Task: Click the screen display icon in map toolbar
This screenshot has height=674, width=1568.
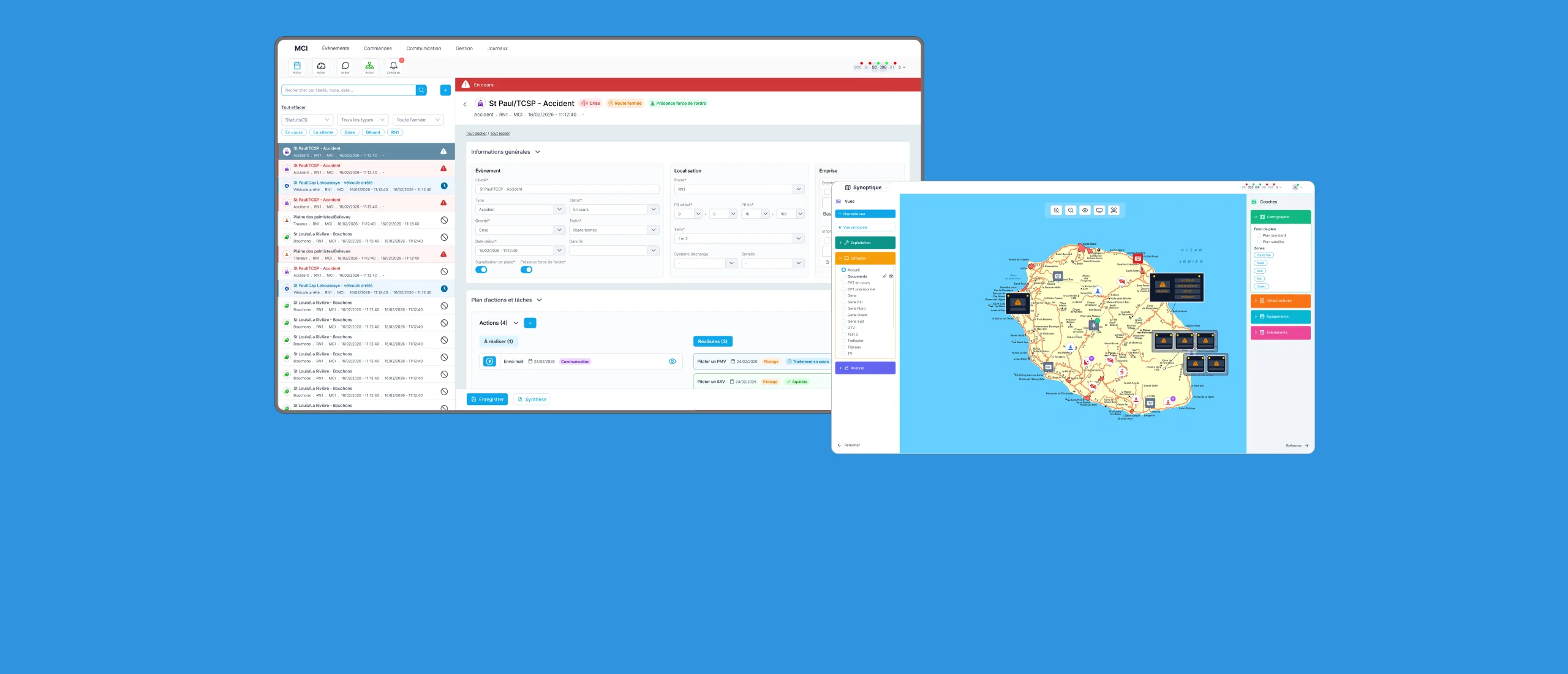Action: pyautogui.click(x=1099, y=210)
